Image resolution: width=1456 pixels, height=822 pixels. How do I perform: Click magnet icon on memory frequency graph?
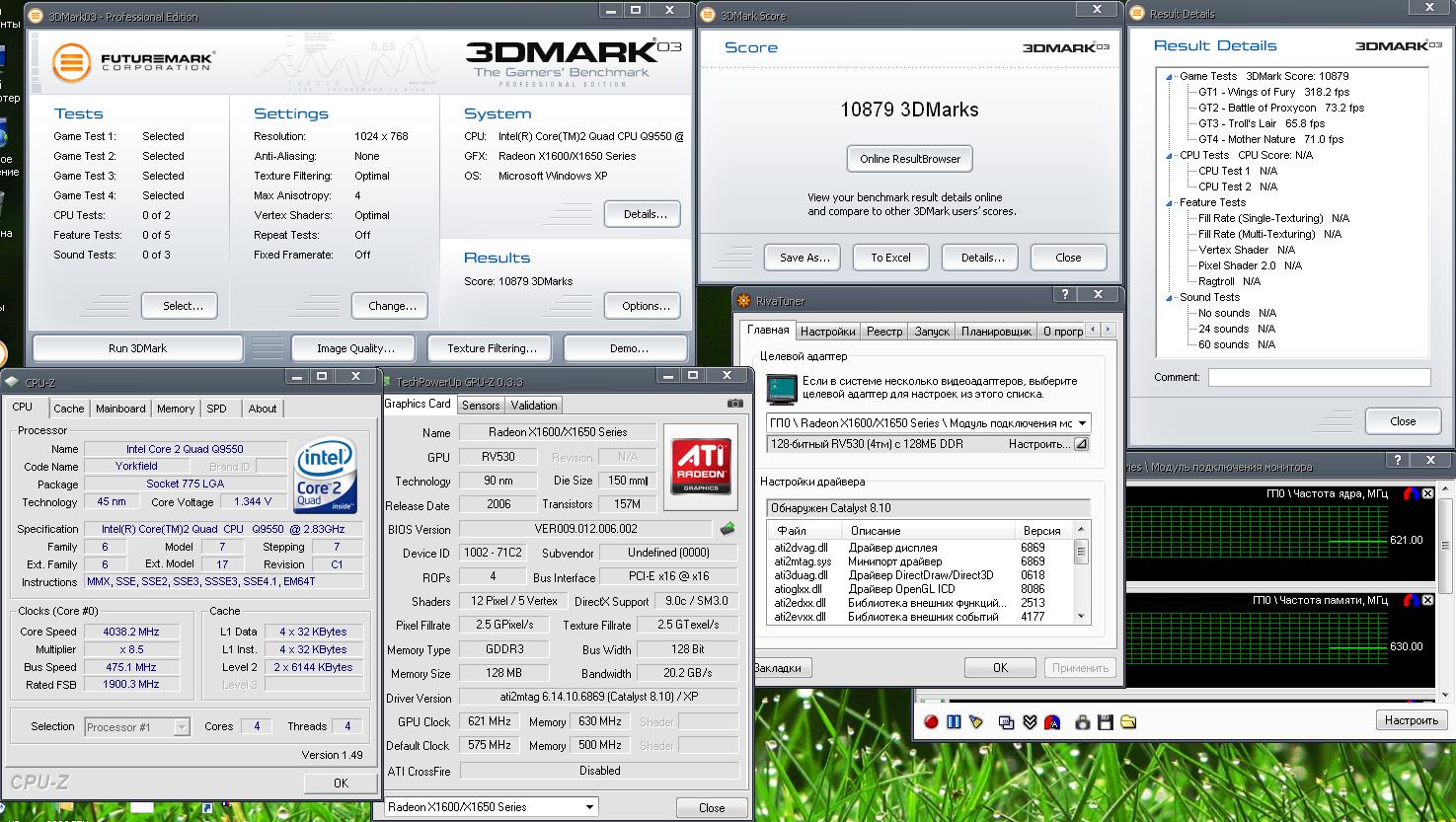(x=1412, y=600)
